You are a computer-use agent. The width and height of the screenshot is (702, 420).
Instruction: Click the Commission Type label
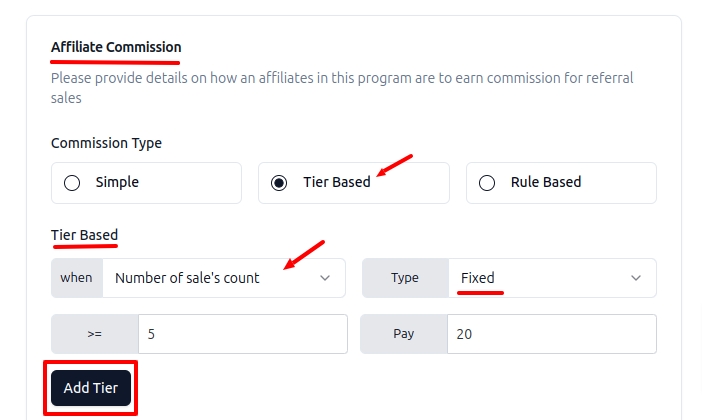click(x=106, y=143)
